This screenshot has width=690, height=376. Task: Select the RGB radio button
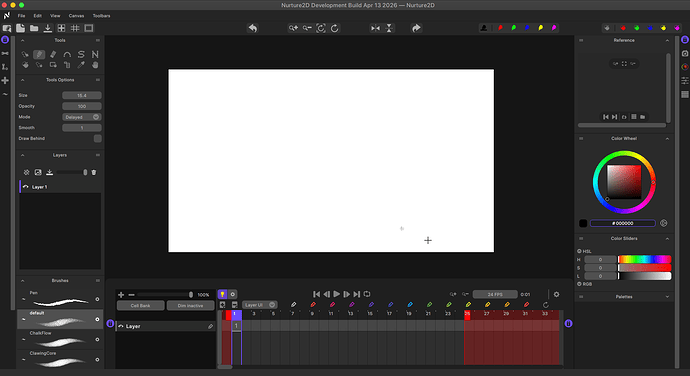coord(580,284)
